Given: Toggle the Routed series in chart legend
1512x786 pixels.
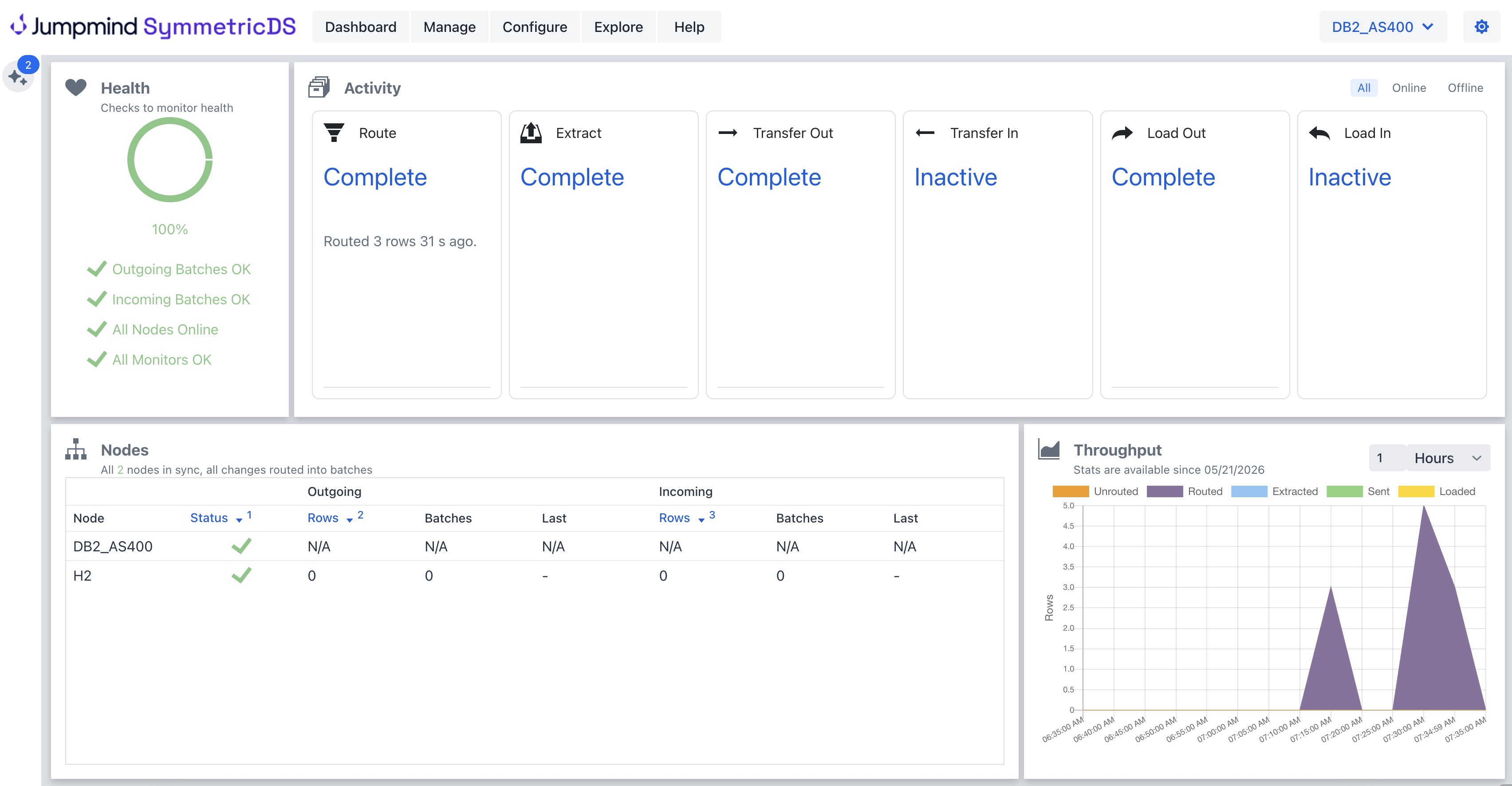Looking at the screenshot, I should pyautogui.click(x=1185, y=491).
